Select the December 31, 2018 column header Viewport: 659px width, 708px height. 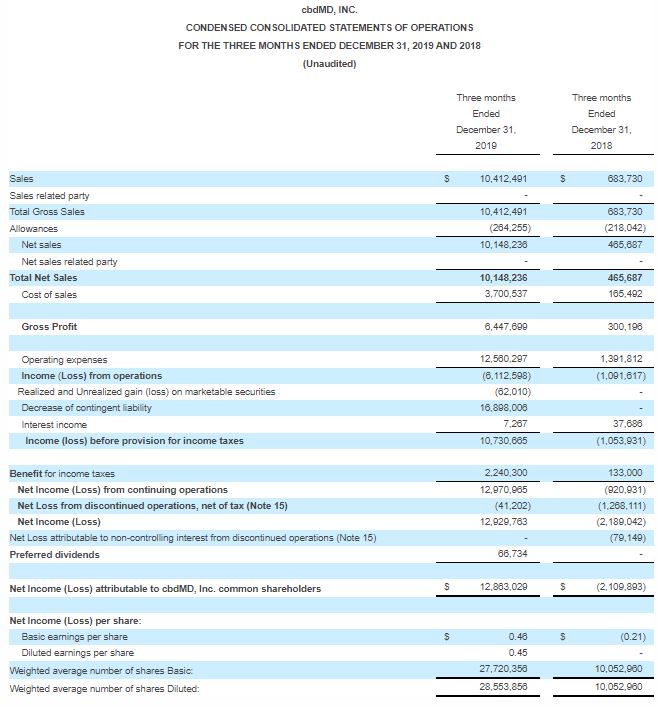601,121
